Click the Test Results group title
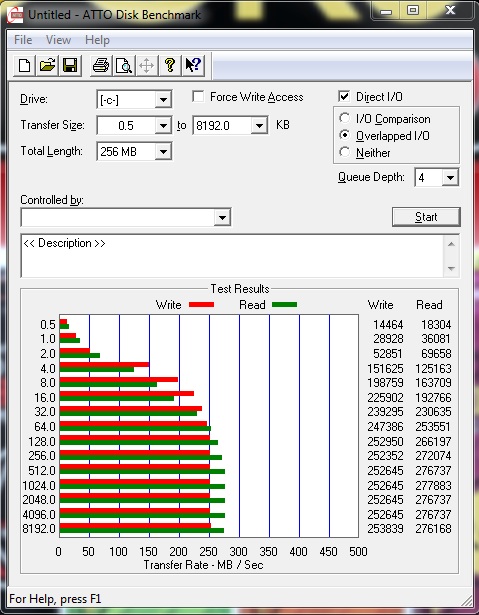The image size is (479, 615). (240, 289)
